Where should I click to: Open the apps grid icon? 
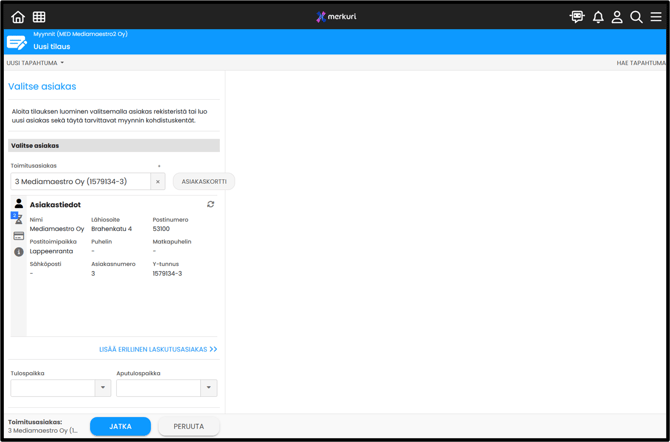coord(39,17)
